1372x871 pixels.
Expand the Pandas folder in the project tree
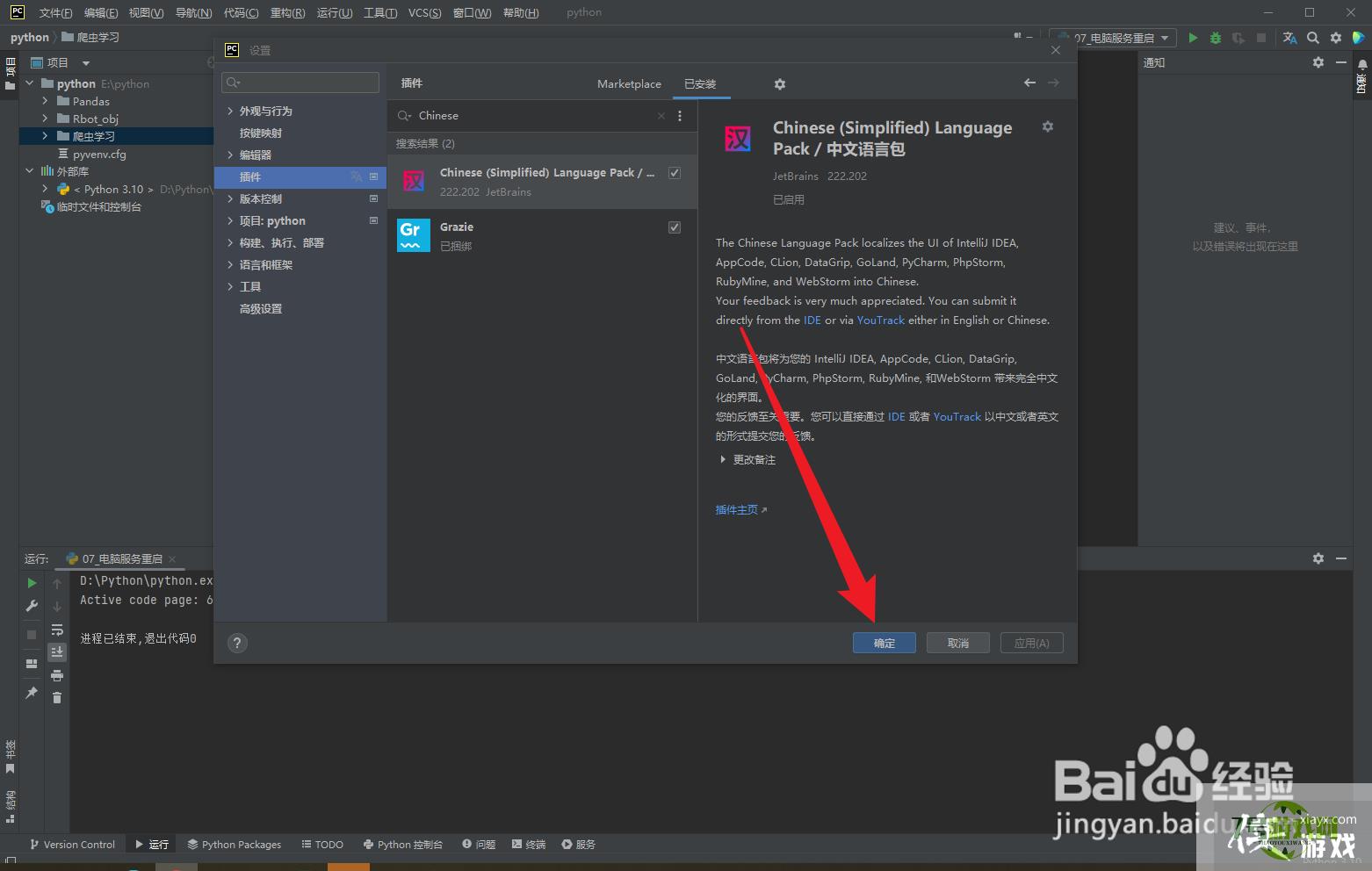pyautogui.click(x=45, y=101)
